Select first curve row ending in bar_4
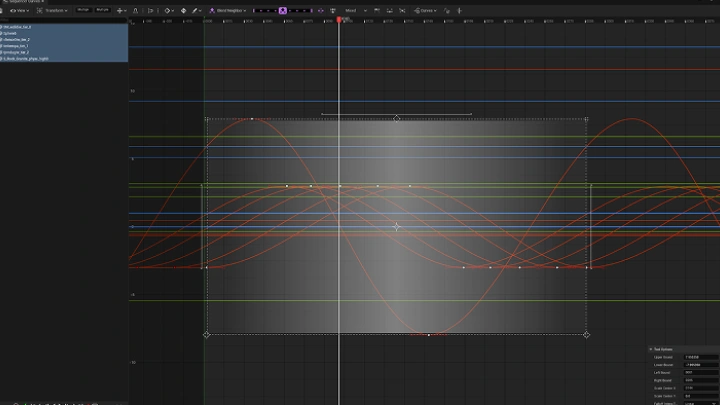Image resolution: width=720 pixels, height=405 pixels. [64, 27]
